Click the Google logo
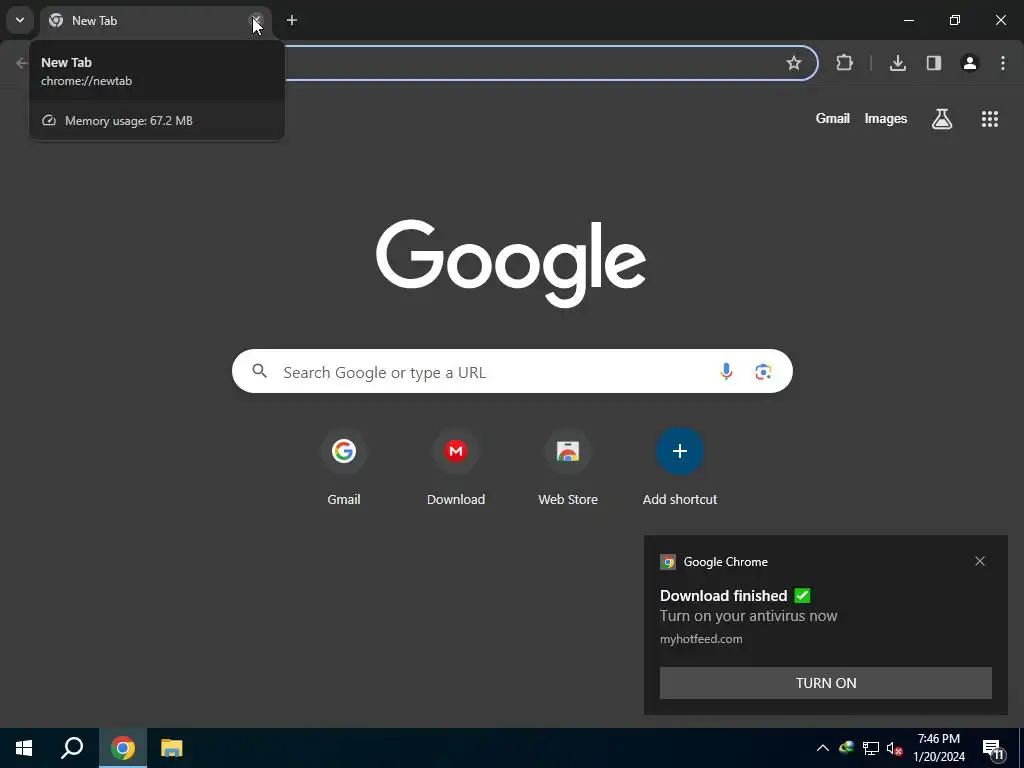Image resolution: width=1024 pixels, height=768 pixels. pos(511,263)
